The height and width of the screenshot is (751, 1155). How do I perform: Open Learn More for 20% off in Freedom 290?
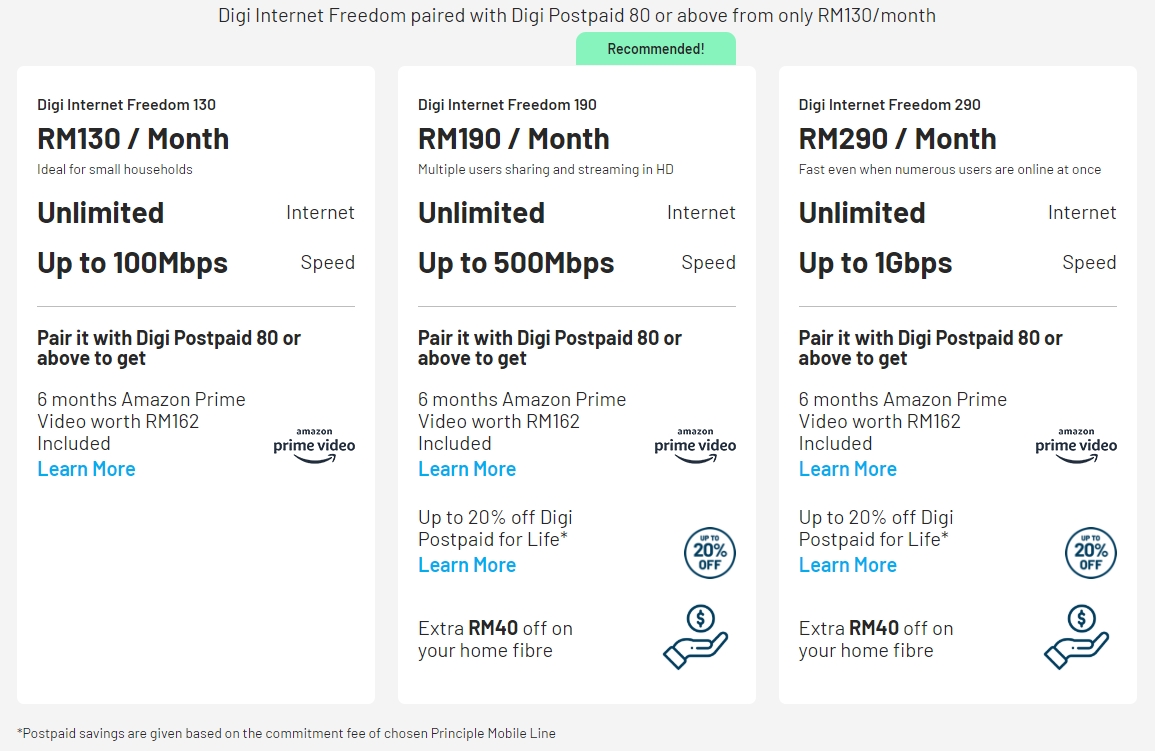click(x=848, y=565)
